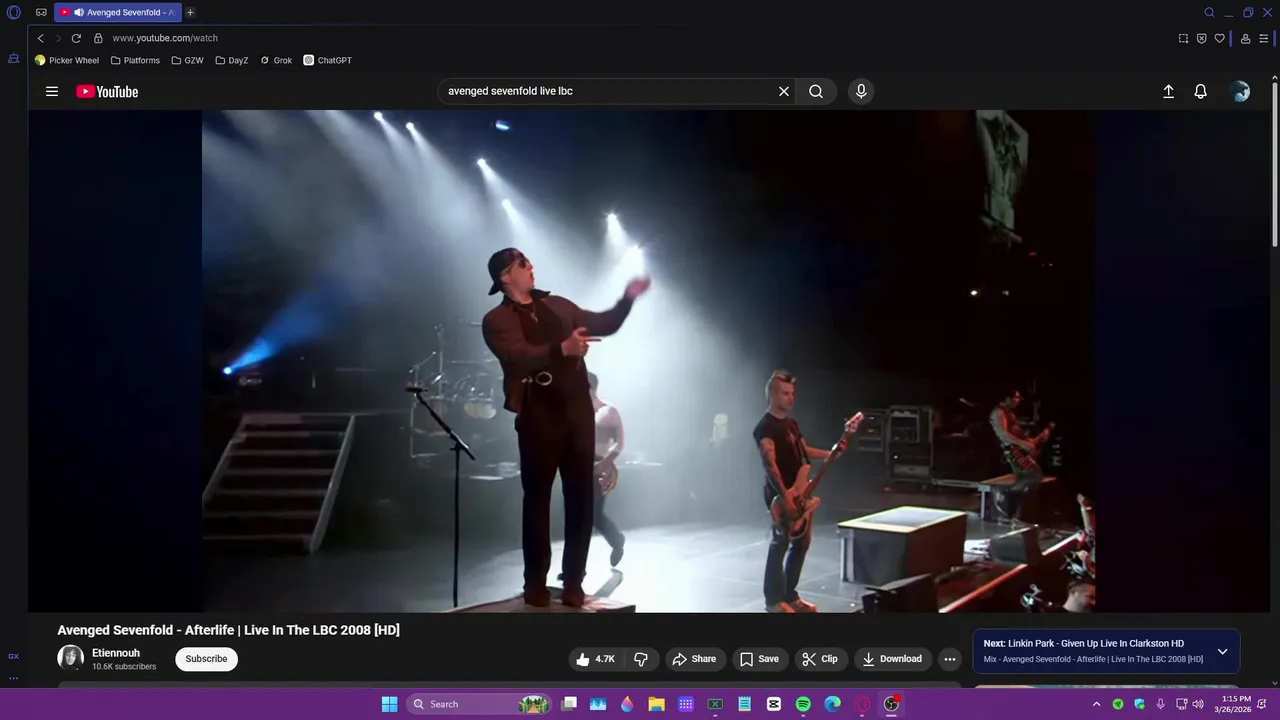Open the YouTube create upload icon

coord(1168,91)
